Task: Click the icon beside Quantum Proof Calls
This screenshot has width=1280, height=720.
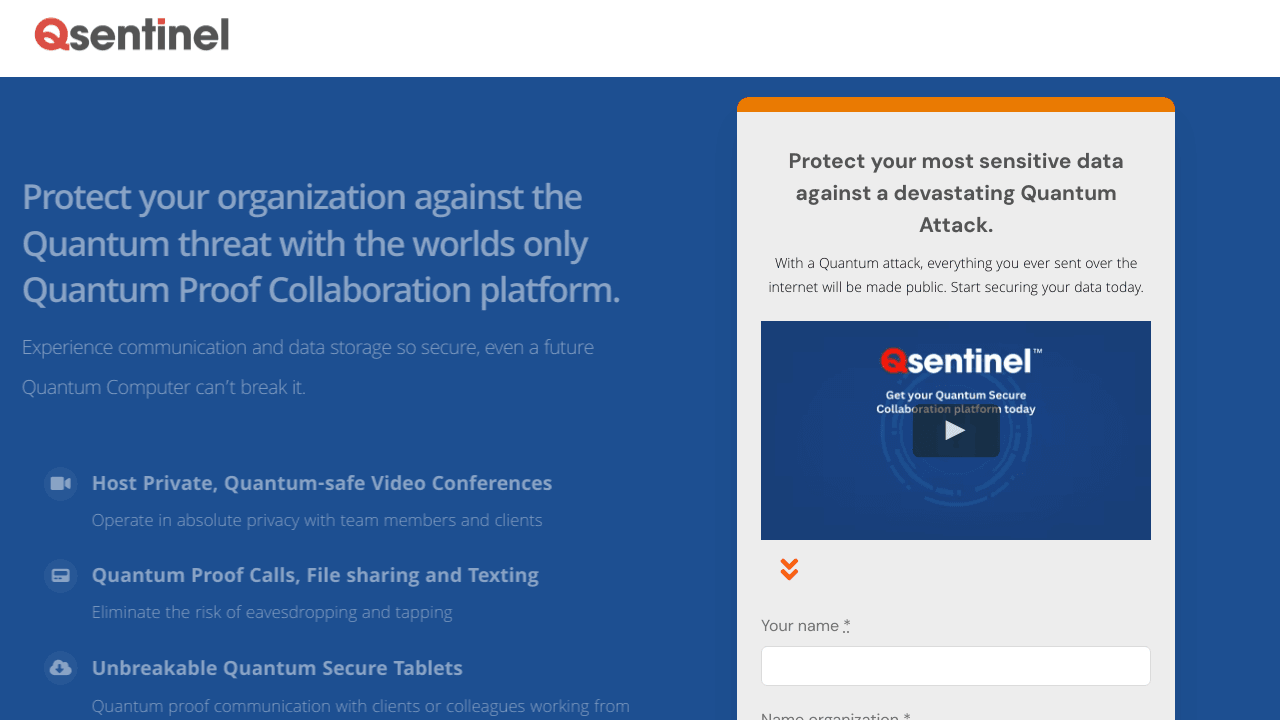Action: pos(61,576)
